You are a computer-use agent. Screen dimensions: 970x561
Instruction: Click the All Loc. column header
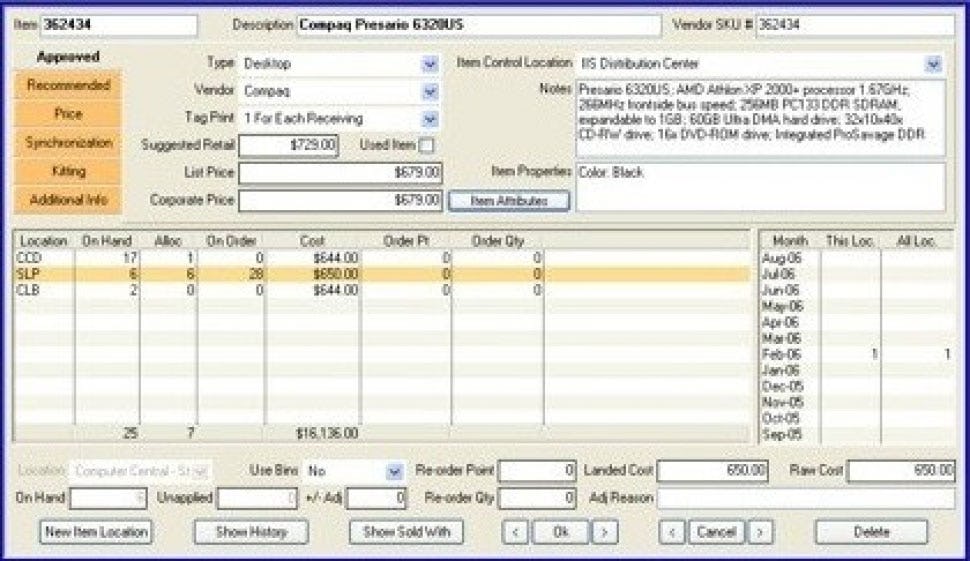click(x=917, y=241)
